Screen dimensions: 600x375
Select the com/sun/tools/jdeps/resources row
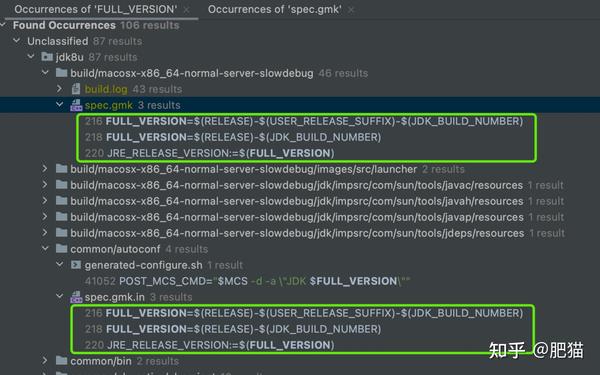[x=300, y=233]
